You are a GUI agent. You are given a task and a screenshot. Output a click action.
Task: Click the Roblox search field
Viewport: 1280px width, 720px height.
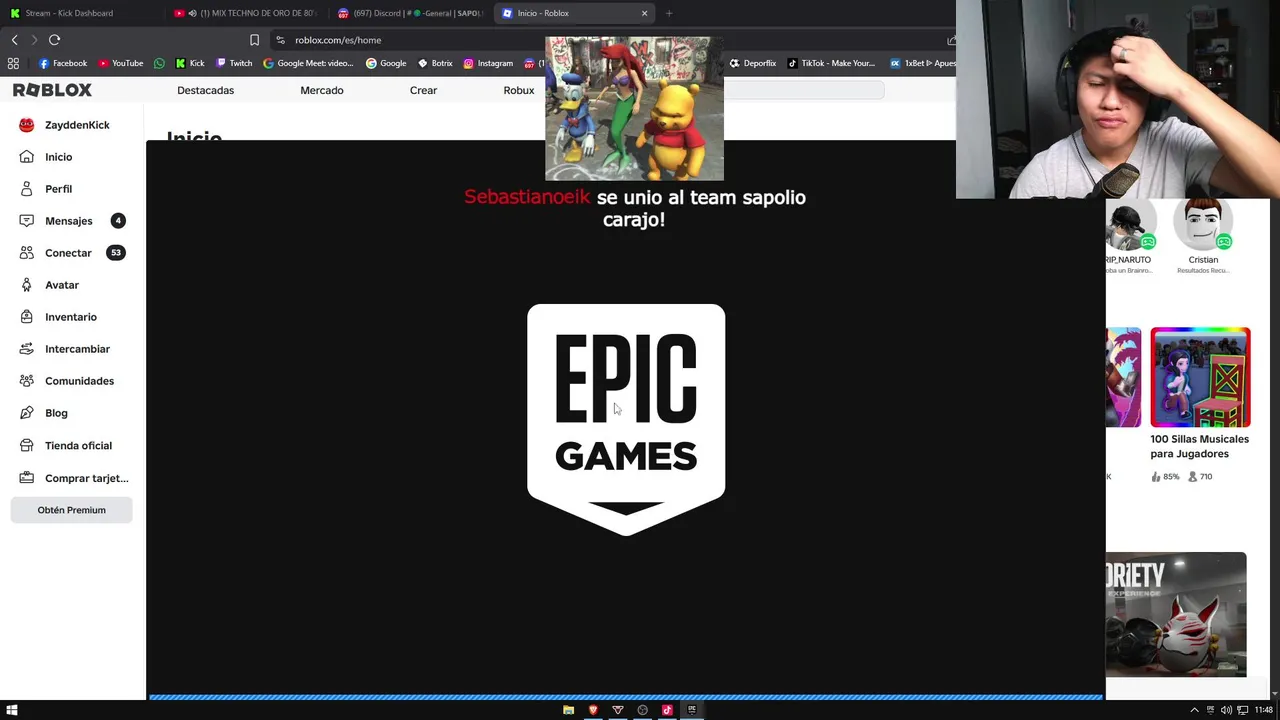[805, 90]
